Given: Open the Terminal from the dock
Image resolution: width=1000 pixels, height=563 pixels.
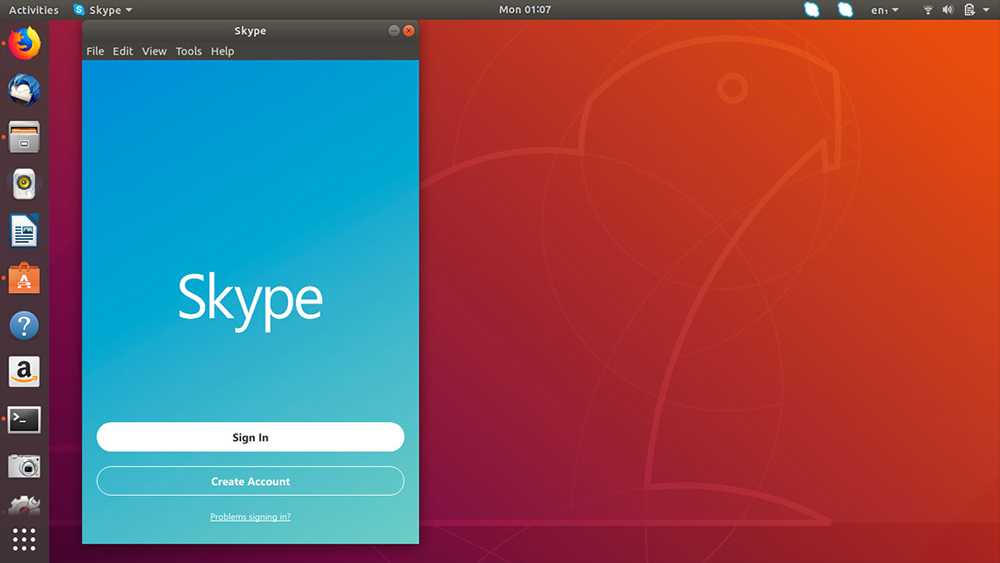Looking at the screenshot, I should click(x=24, y=420).
